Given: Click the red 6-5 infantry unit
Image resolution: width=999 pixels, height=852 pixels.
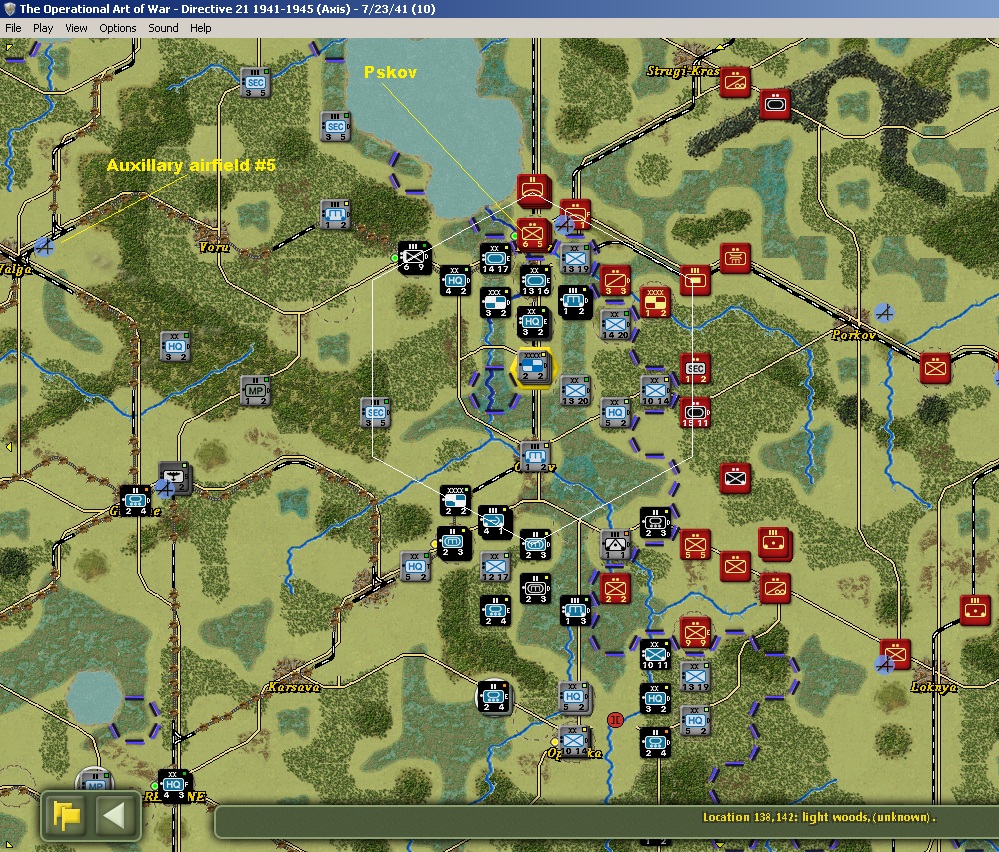Looking at the screenshot, I should point(533,235).
